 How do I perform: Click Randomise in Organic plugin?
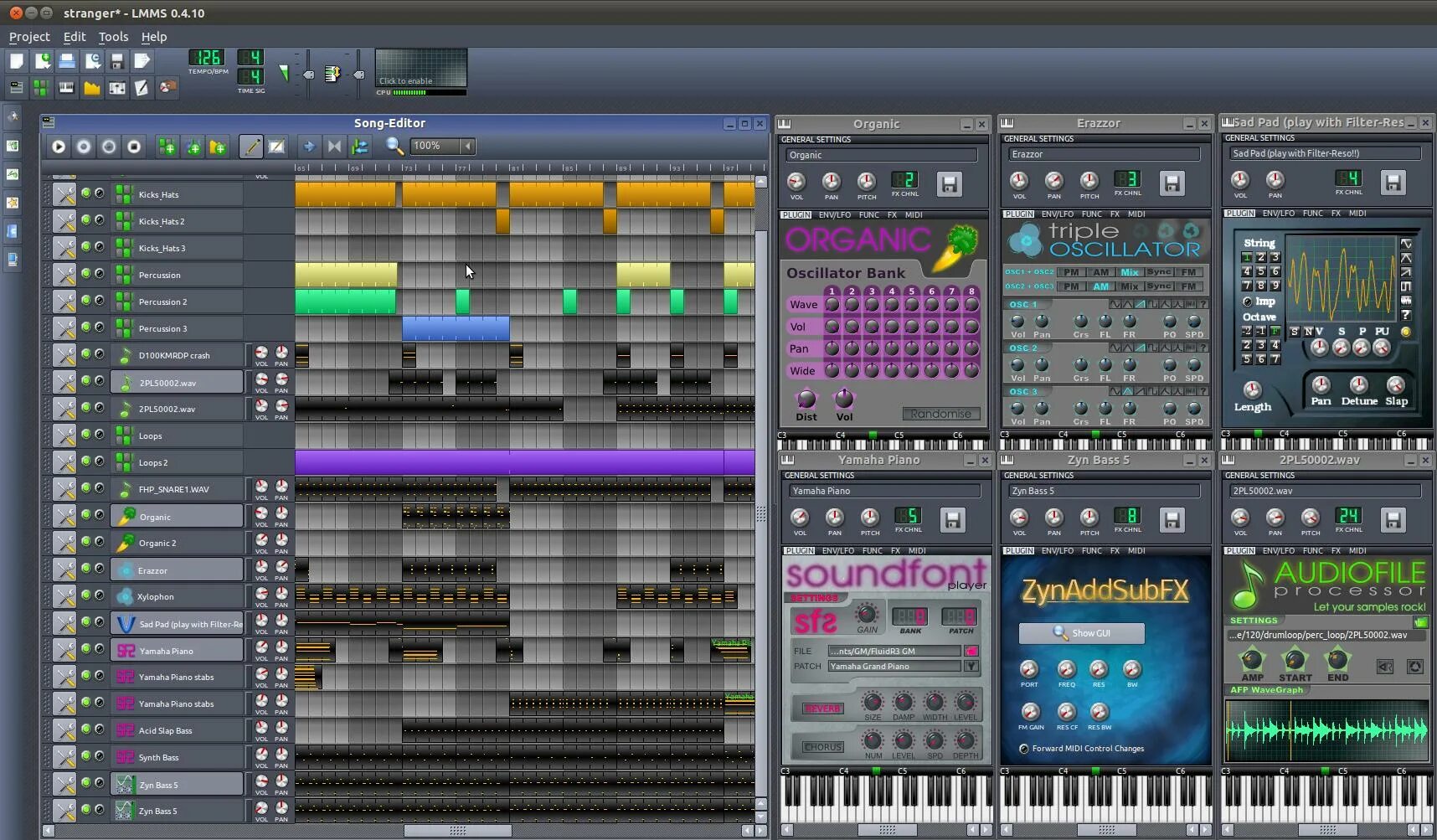(941, 414)
